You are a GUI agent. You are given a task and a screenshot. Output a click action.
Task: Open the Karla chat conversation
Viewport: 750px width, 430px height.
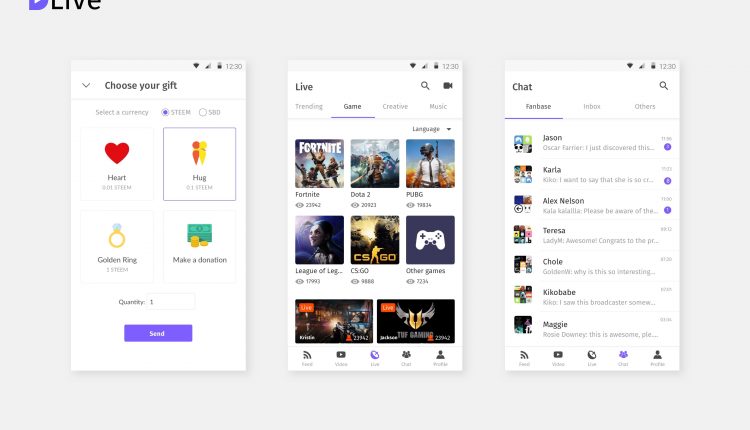[x=592, y=175]
